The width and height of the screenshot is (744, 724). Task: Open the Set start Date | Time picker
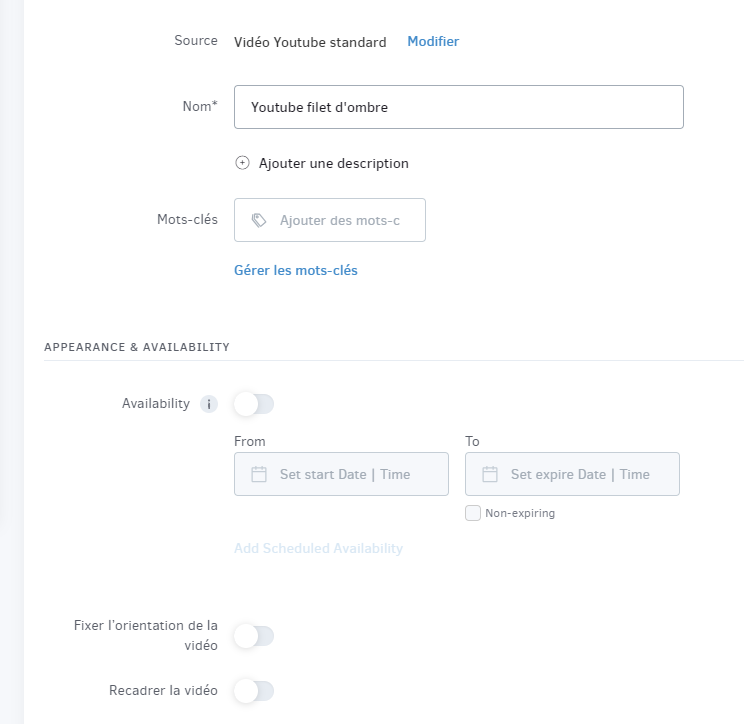pyautogui.click(x=341, y=474)
